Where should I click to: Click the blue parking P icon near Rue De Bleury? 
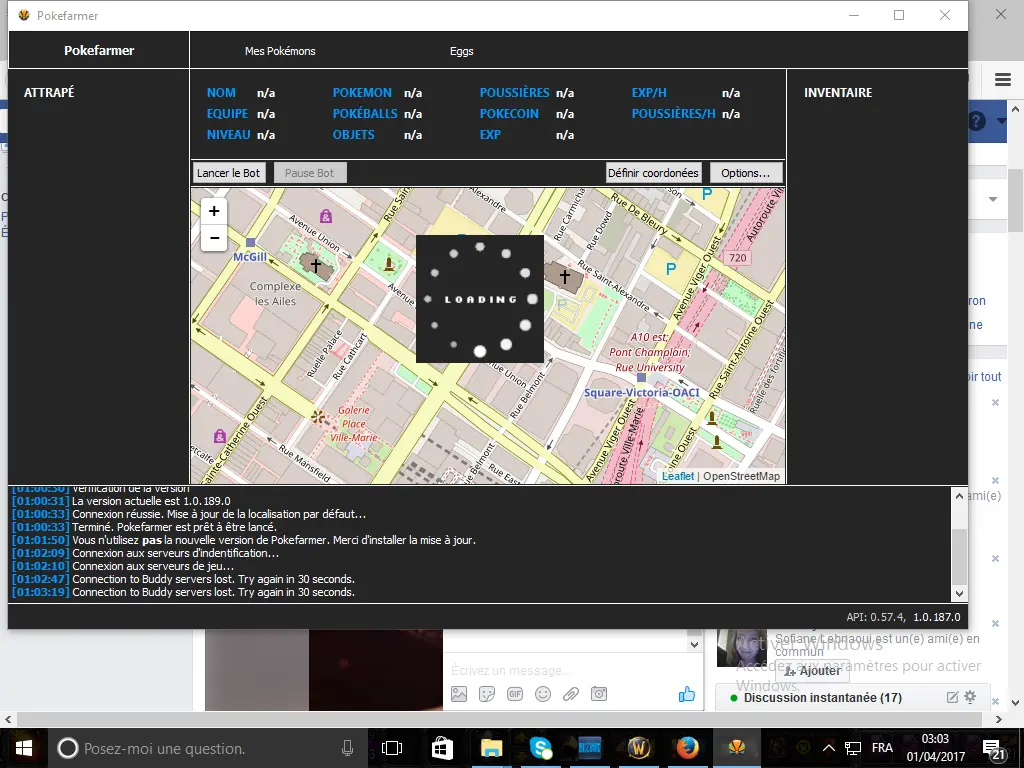(671, 269)
